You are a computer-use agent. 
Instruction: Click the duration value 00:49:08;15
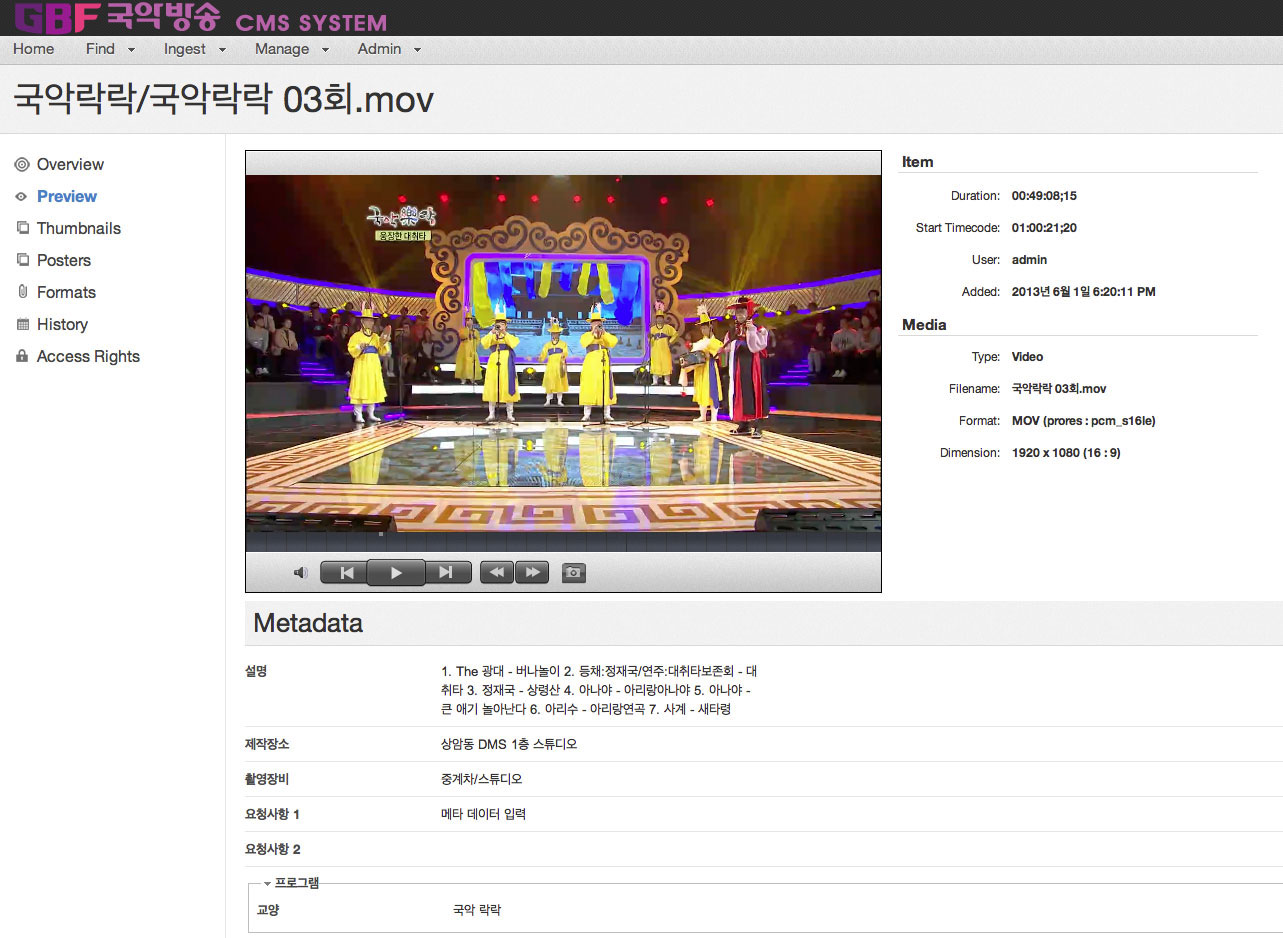1044,196
